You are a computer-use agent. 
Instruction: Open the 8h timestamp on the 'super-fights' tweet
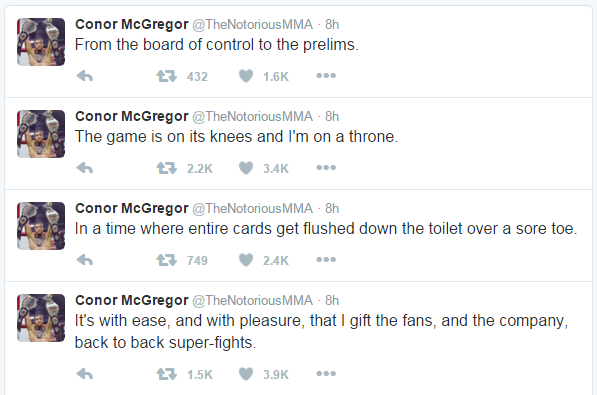(x=332, y=301)
